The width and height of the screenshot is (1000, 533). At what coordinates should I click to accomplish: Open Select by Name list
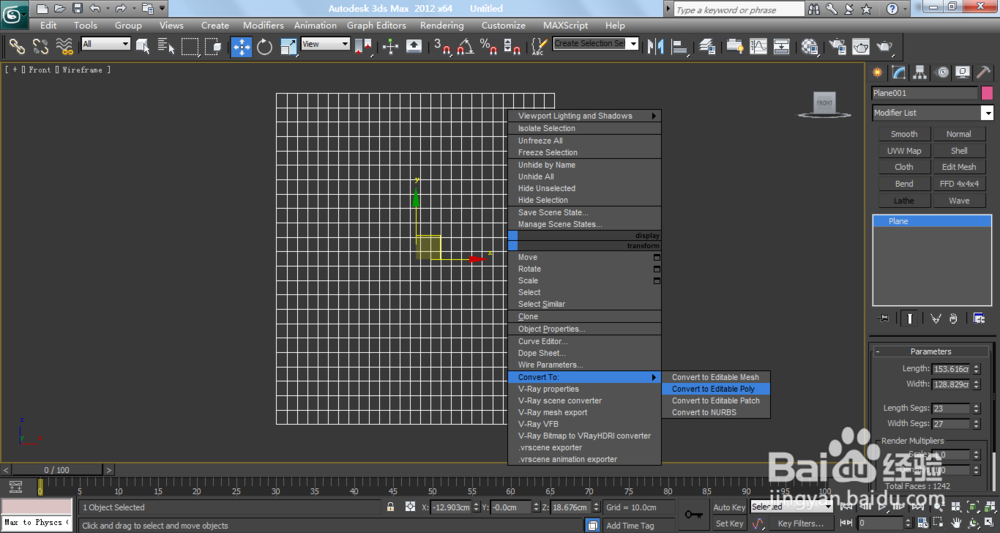166,47
